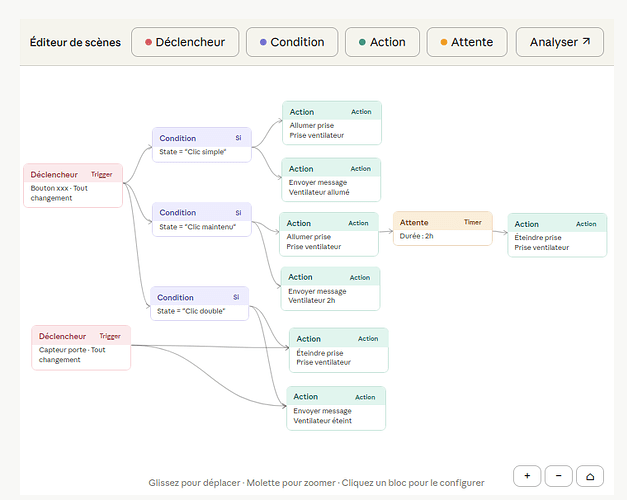Add a Déclencheur block from the toolbar

click(185, 42)
